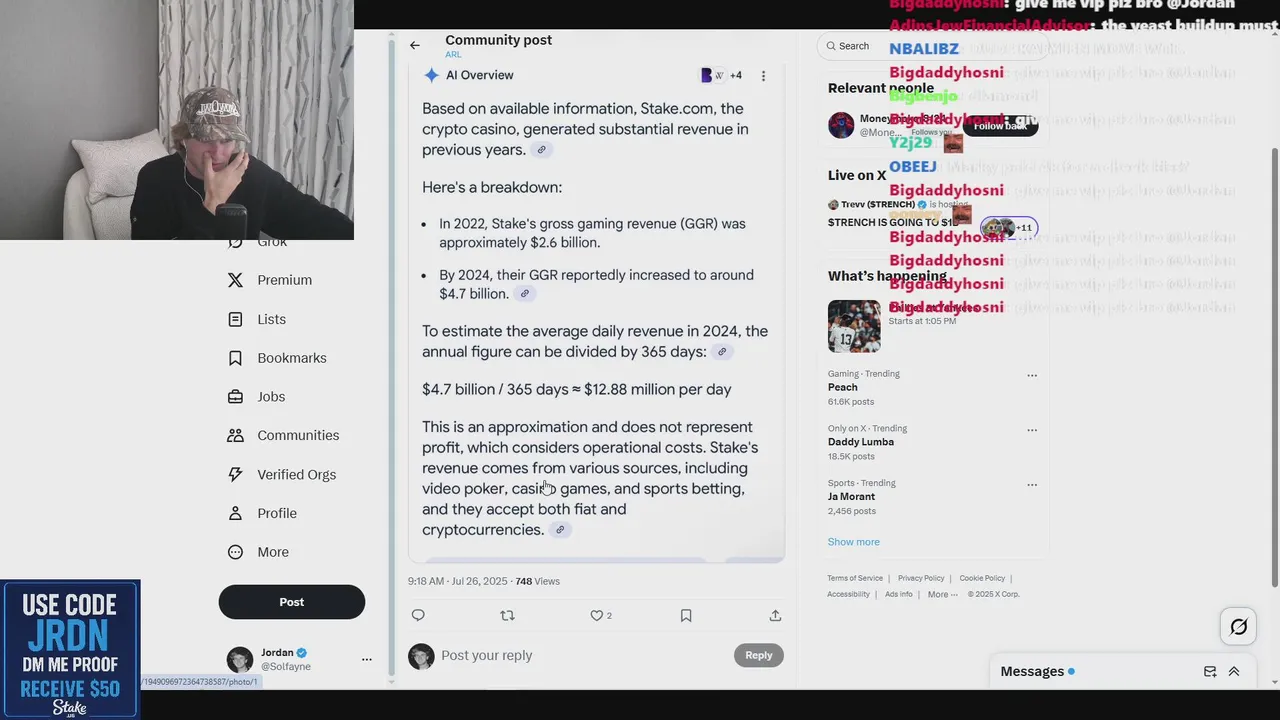Open Daddy Lumba trending options dots
1280x720 pixels.
click(x=1032, y=430)
